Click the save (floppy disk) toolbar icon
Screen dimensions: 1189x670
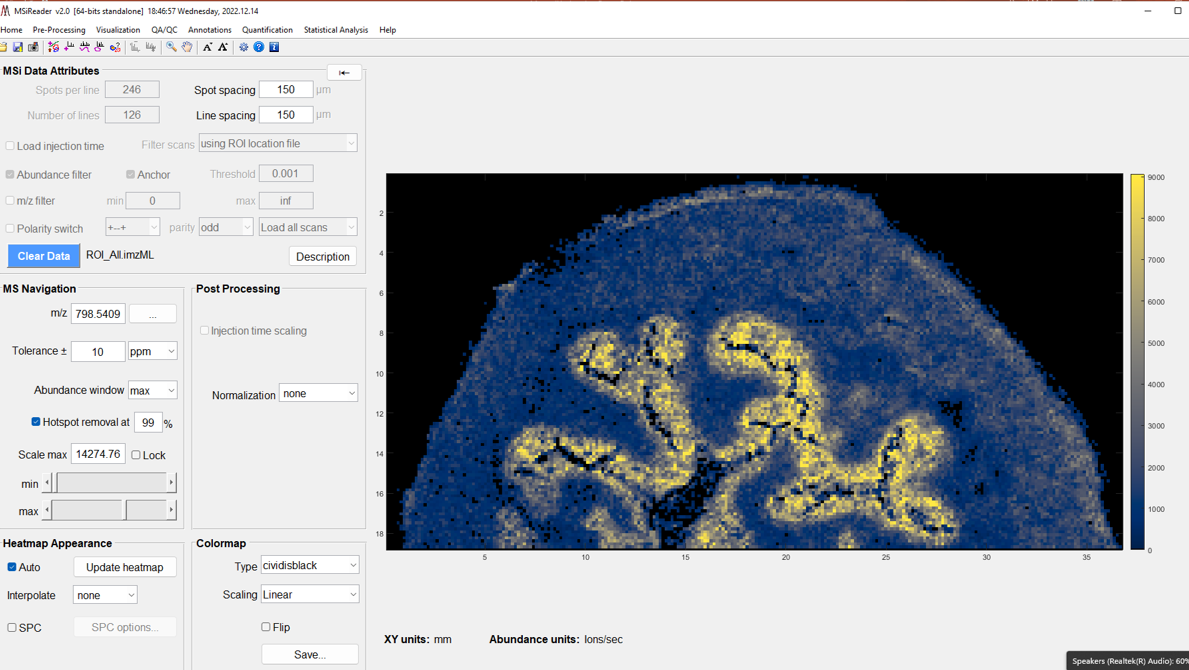(x=18, y=47)
